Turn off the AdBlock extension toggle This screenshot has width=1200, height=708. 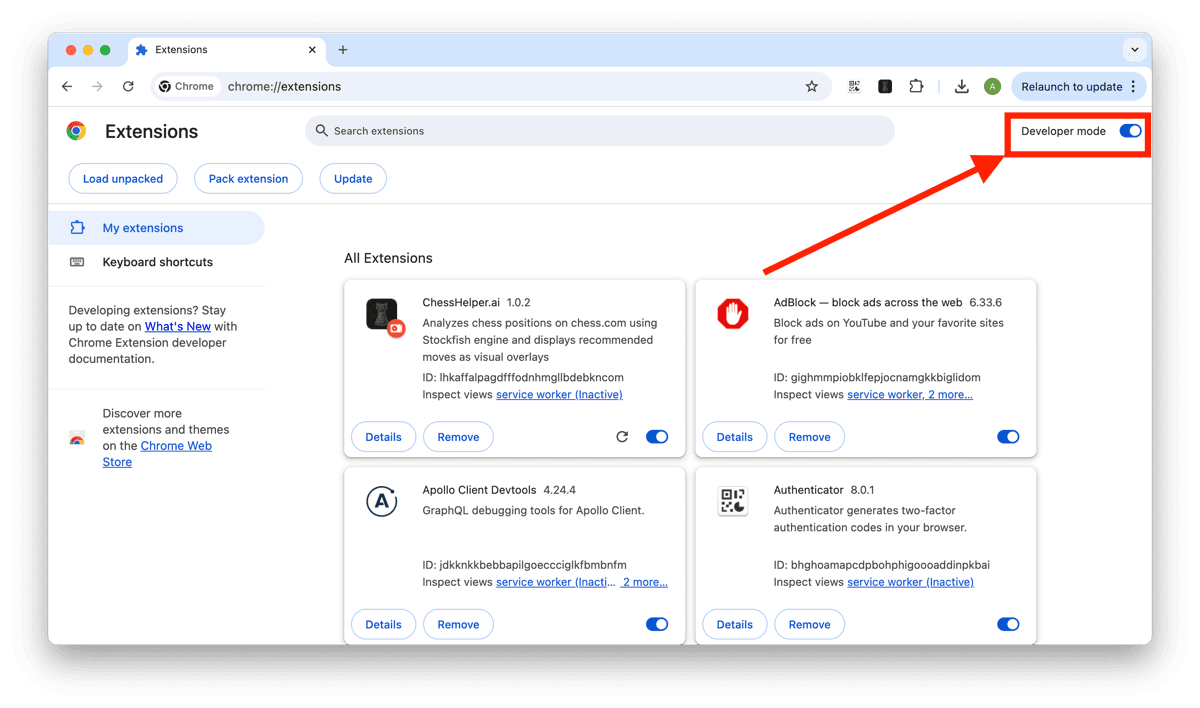click(1007, 436)
